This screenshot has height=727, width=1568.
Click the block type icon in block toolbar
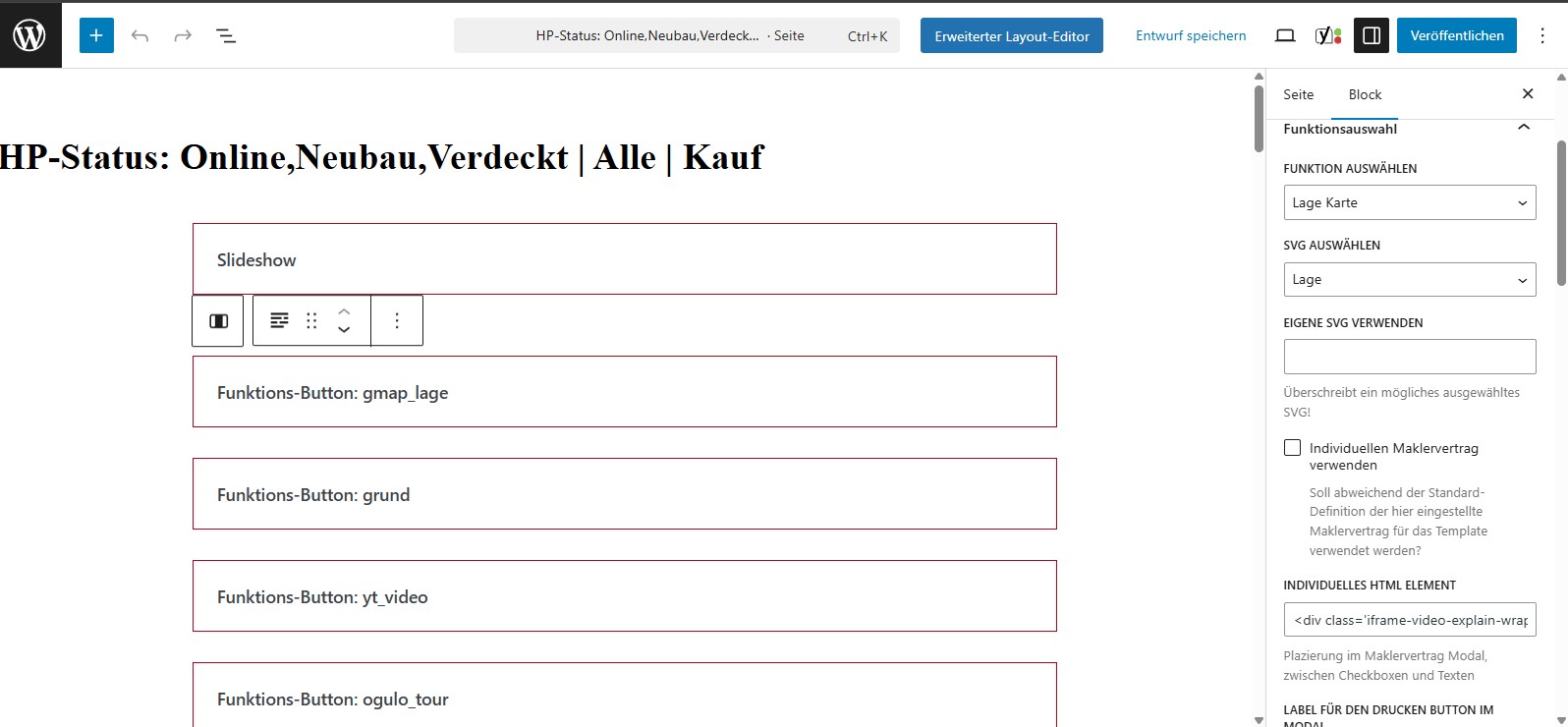pyautogui.click(x=218, y=320)
